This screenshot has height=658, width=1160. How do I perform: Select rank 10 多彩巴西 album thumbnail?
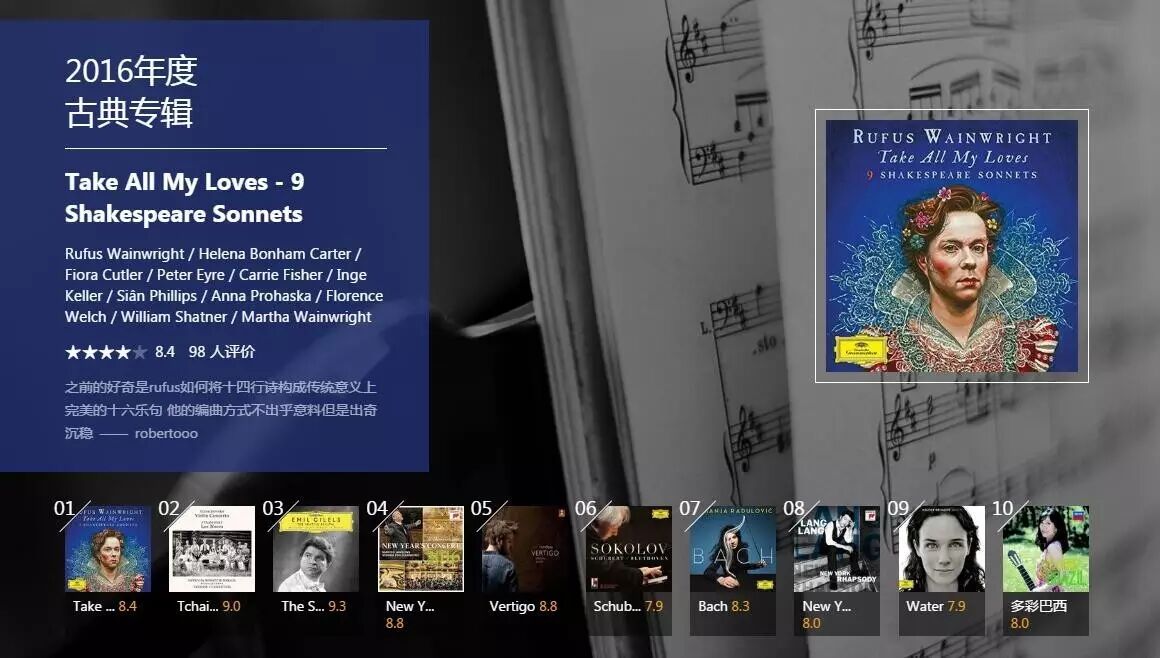tap(1046, 549)
